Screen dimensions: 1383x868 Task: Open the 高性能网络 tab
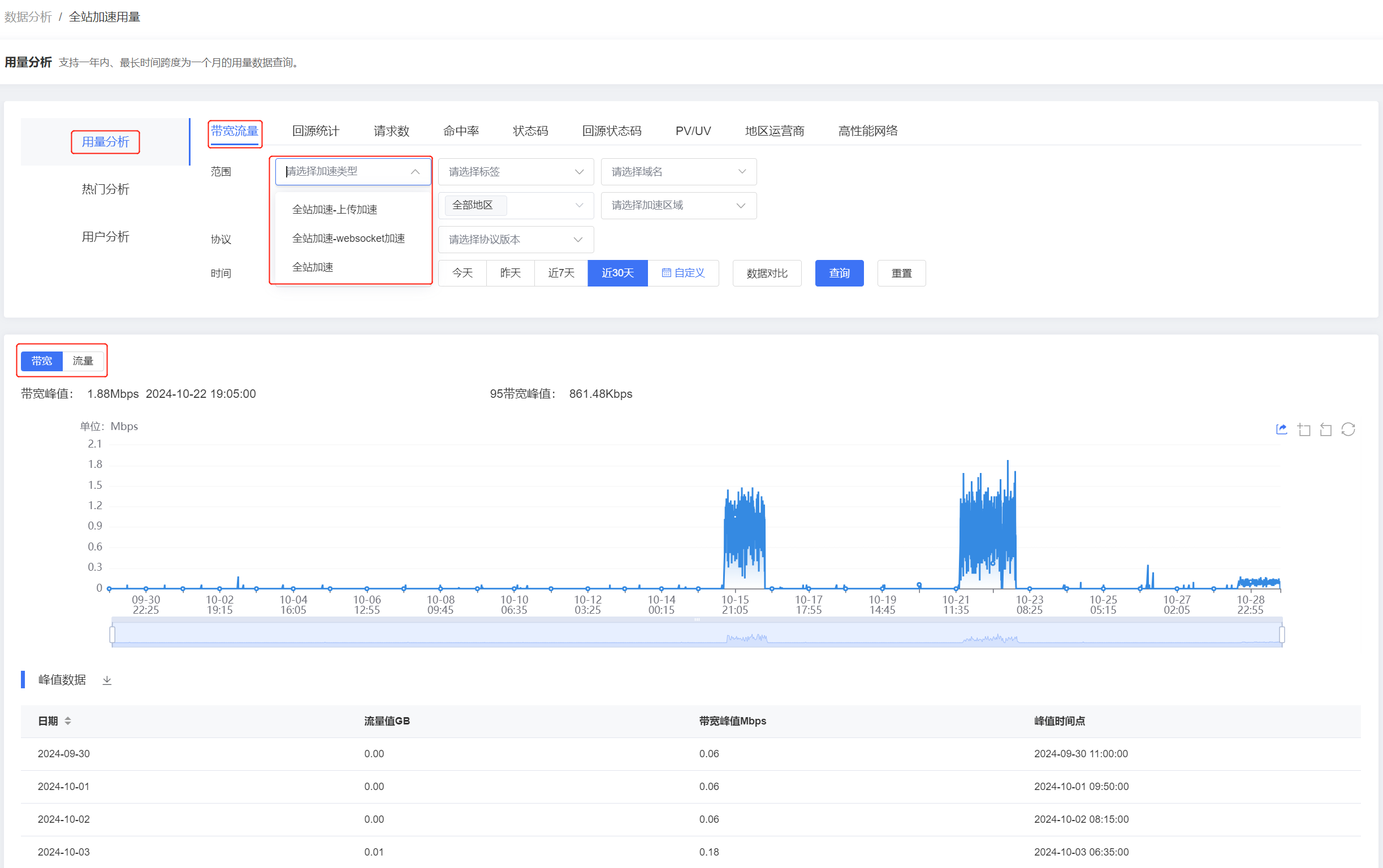(867, 132)
